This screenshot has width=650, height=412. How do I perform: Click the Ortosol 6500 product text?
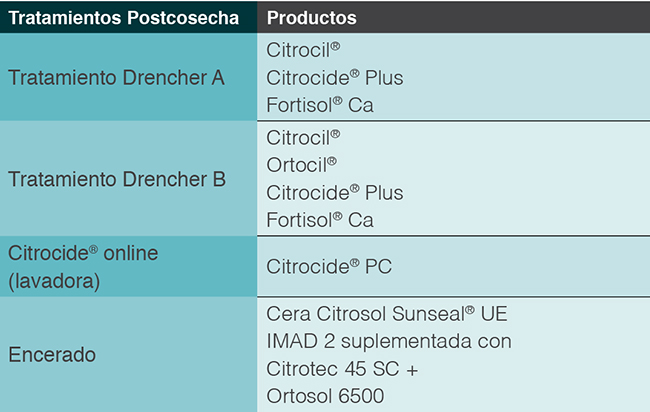coord(325,396)
